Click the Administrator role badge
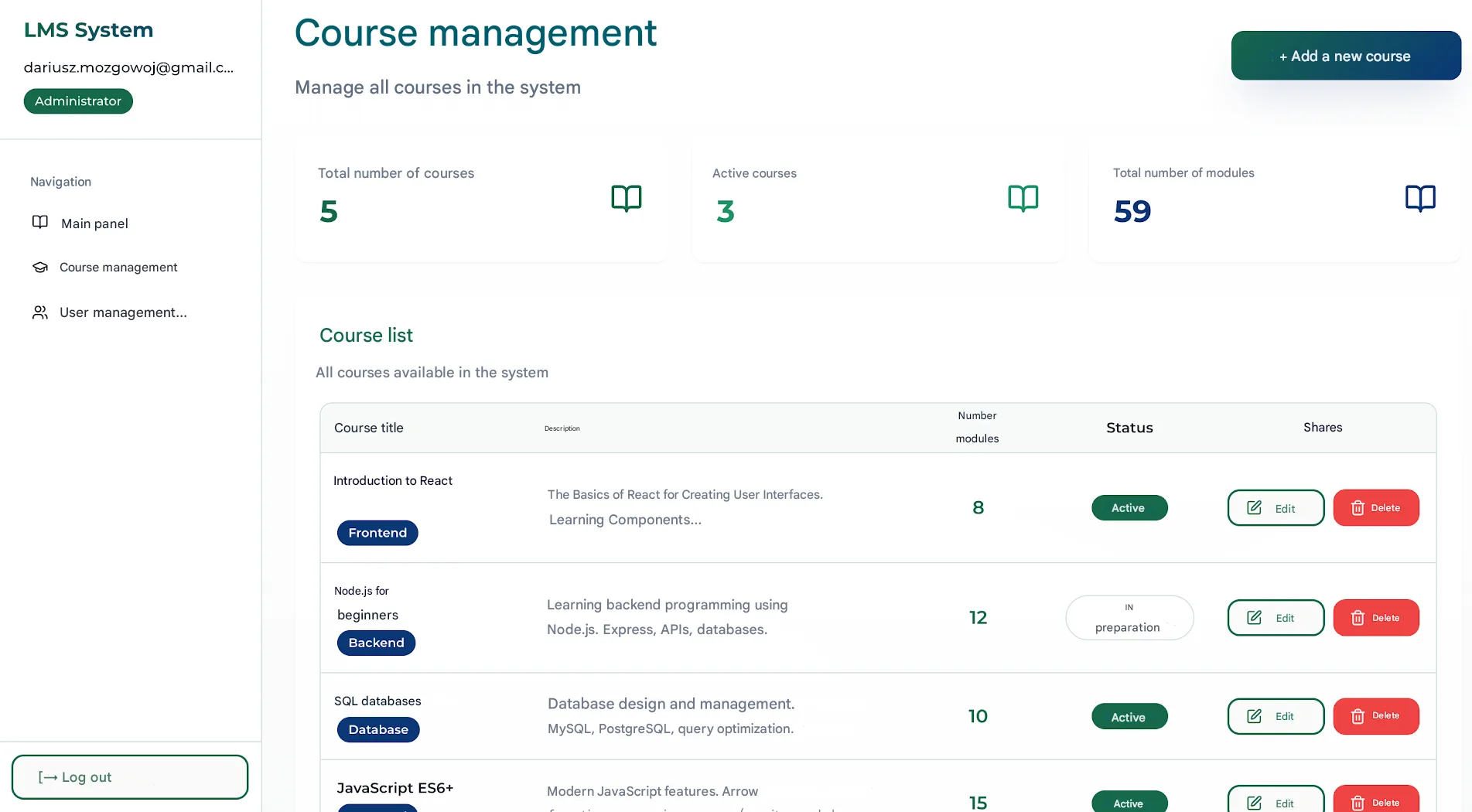The image size is (1472, 812). tap(77, 101)
